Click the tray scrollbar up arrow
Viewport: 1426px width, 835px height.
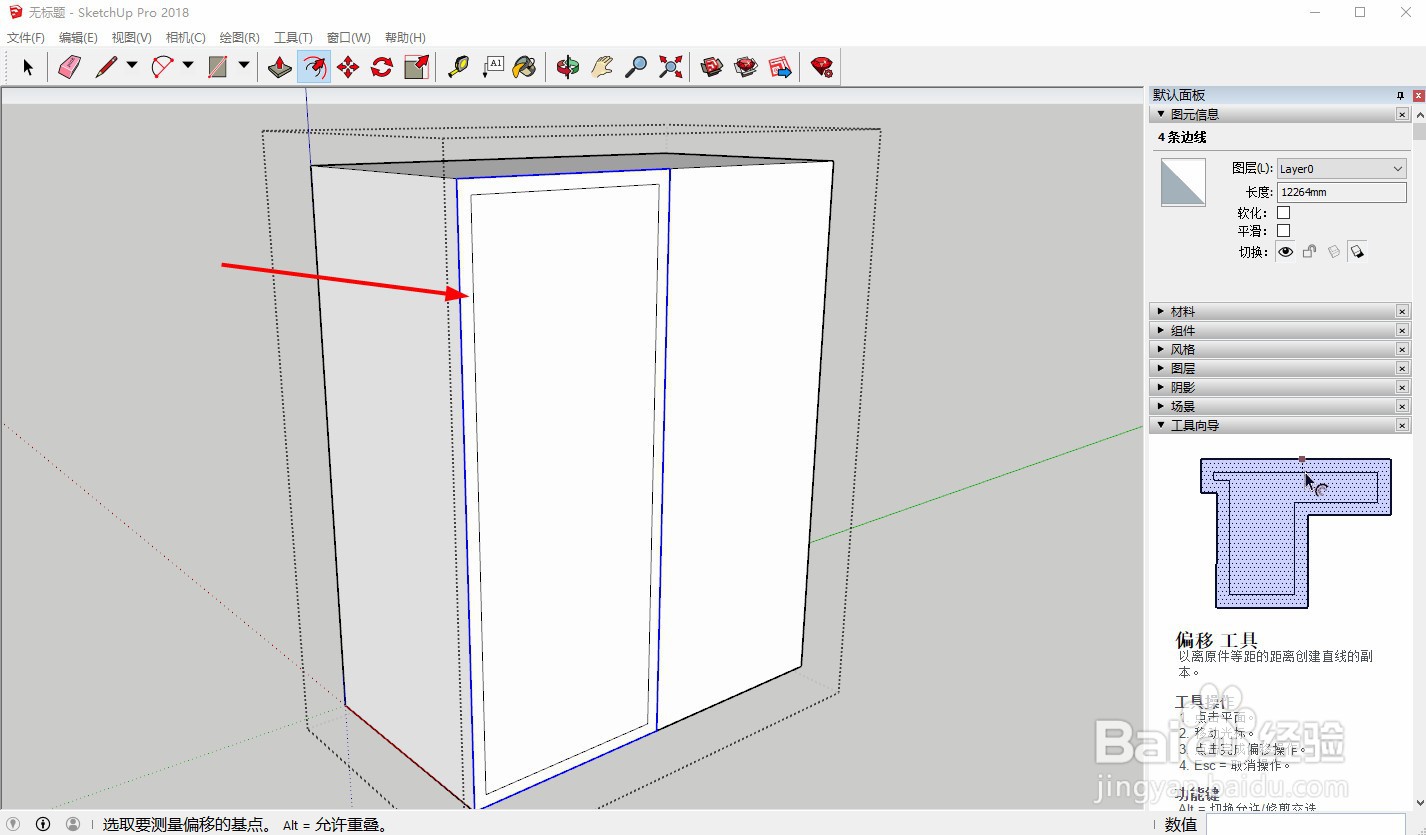click(1419, 114)
